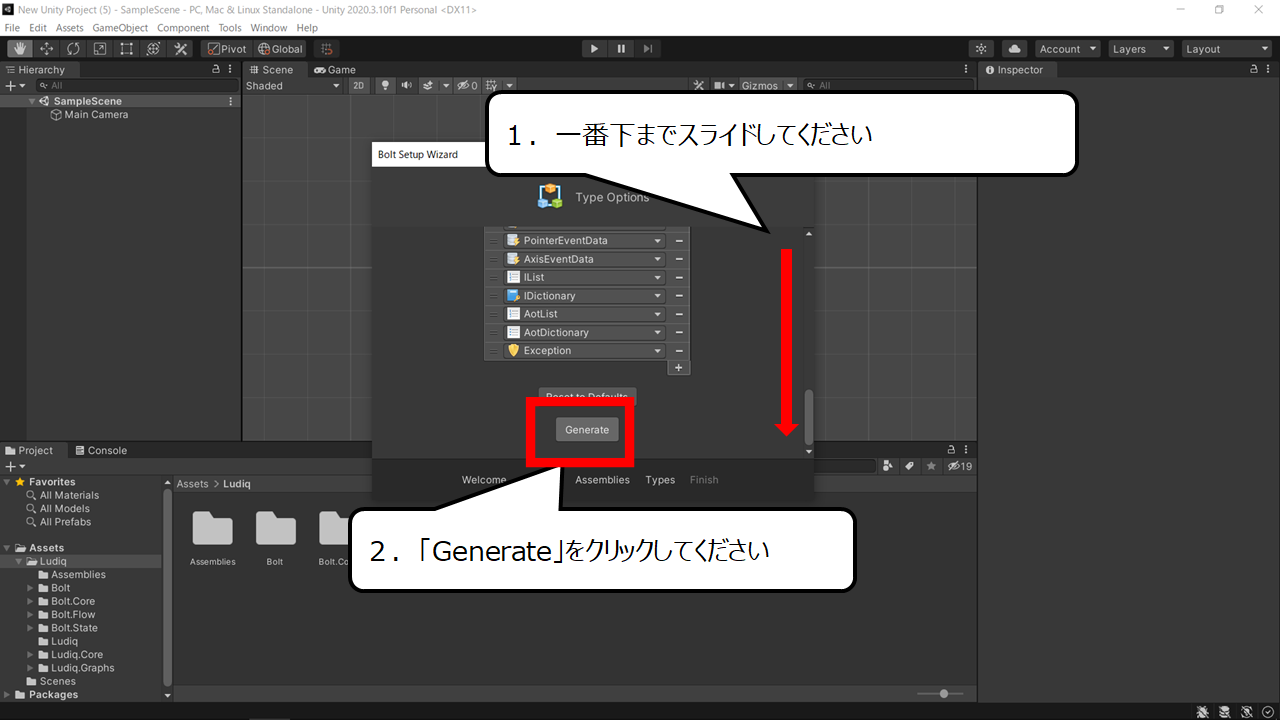
Task: Open Gizmos dropdown arrow
Action: 791,86
